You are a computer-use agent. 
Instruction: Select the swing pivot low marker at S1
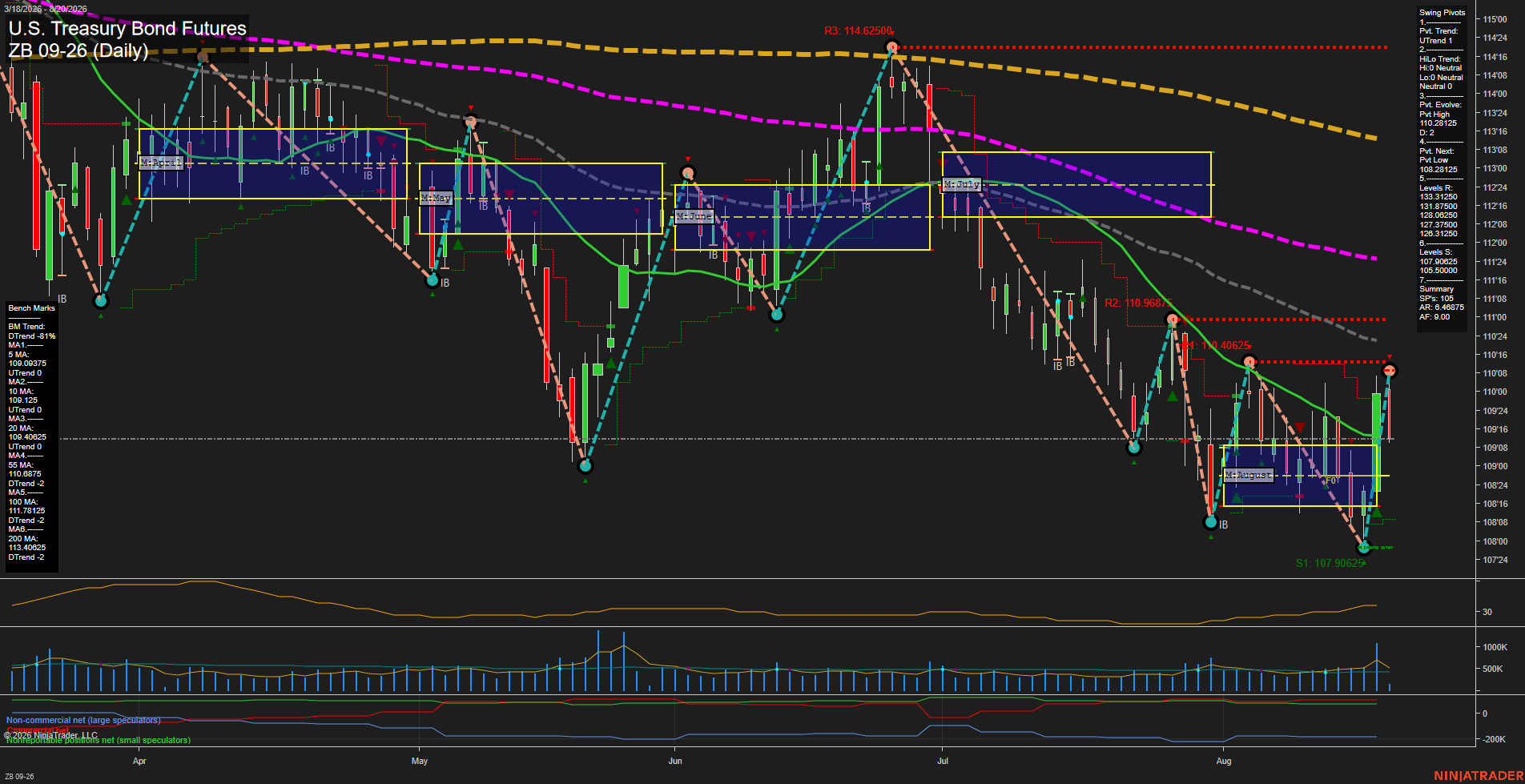coord(1364,548)
